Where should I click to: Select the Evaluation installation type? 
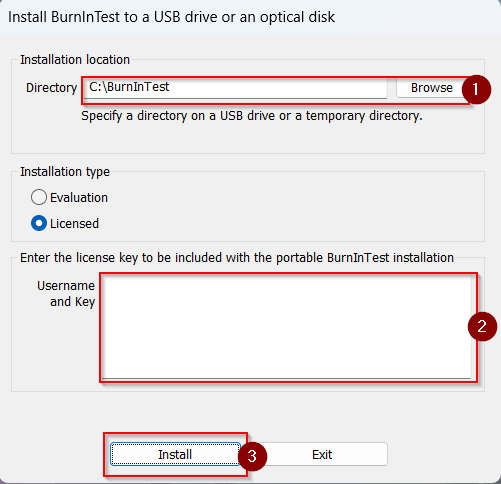(39, 197)
